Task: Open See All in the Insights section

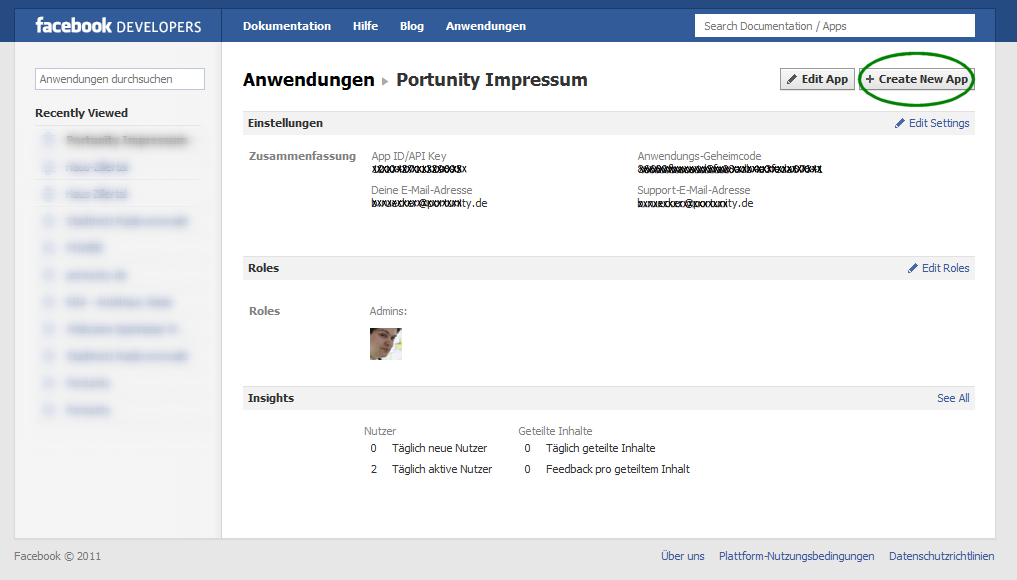Action: click(x=952, y=398)
